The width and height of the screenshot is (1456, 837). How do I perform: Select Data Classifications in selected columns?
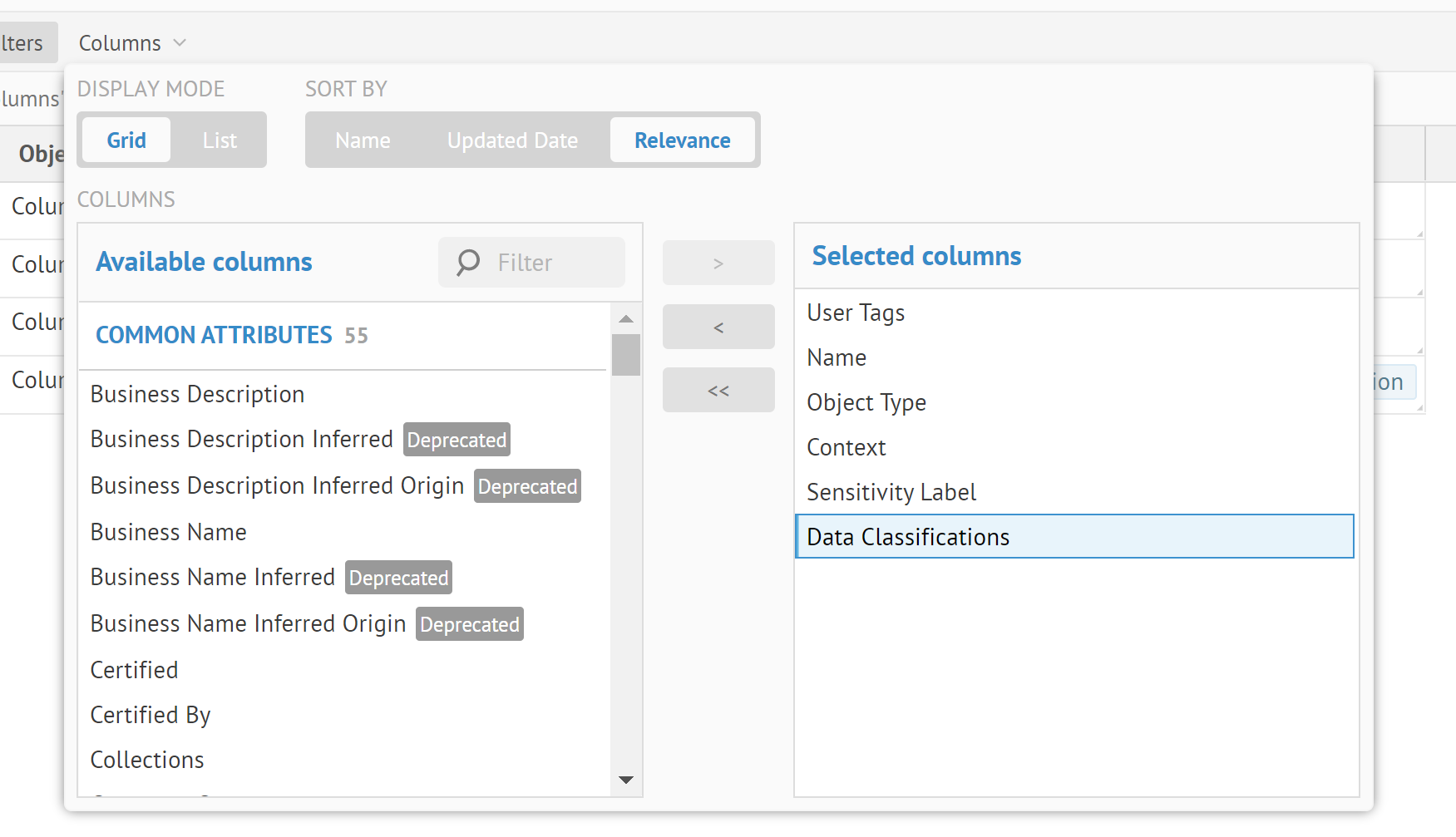coord(908,537)
